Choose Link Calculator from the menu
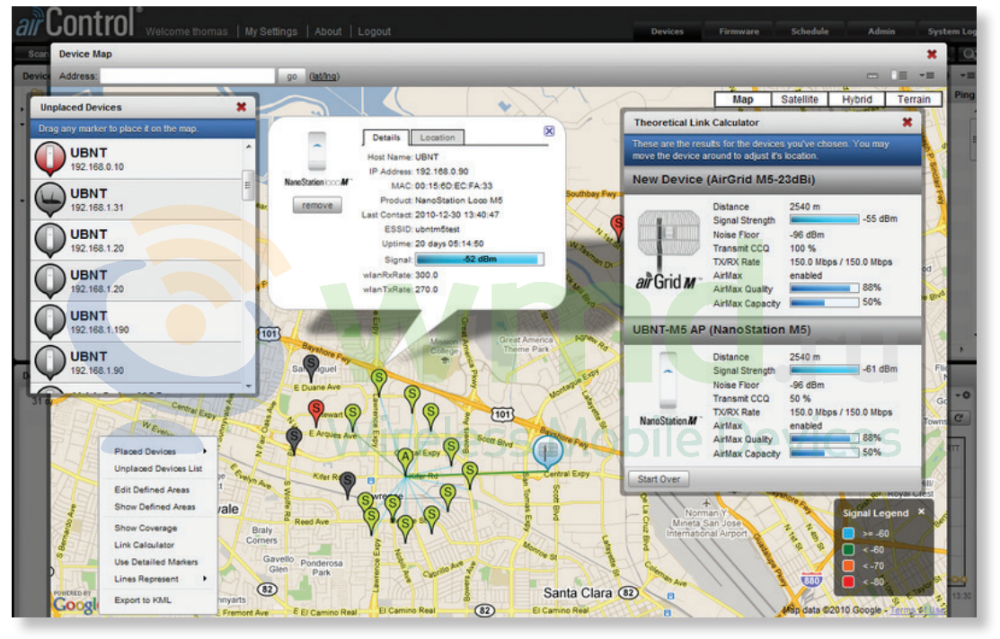 [x=144, y=545]
